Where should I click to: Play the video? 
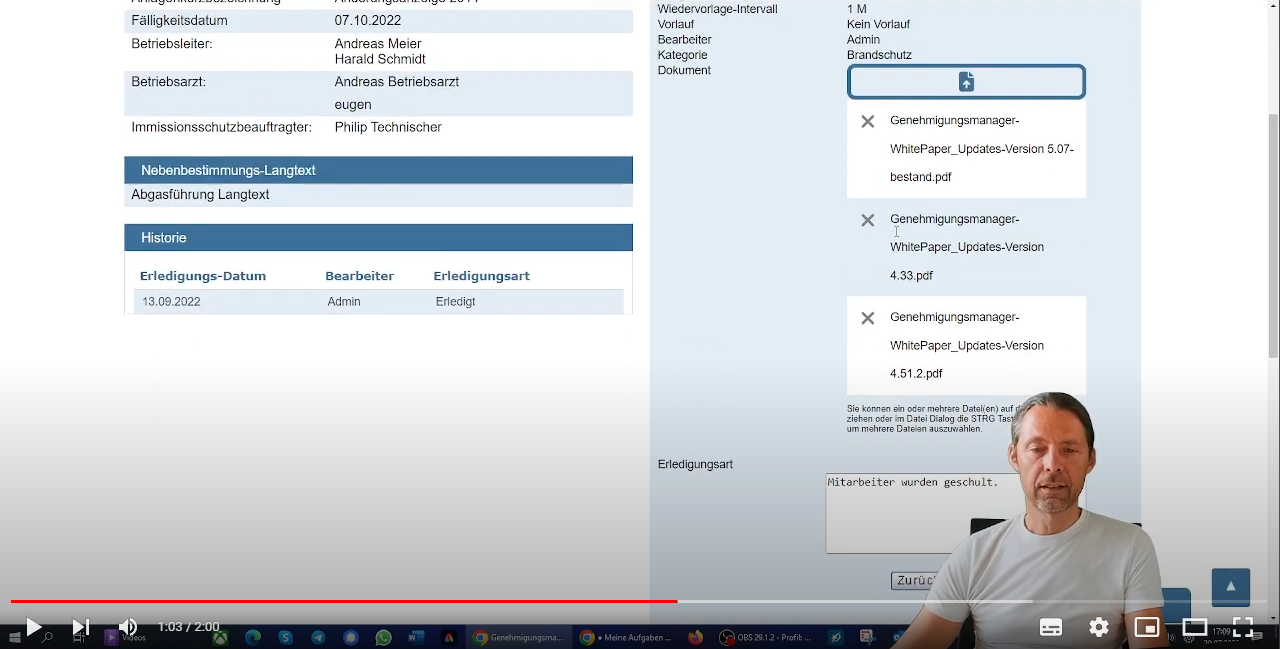(x=33, y=627)
